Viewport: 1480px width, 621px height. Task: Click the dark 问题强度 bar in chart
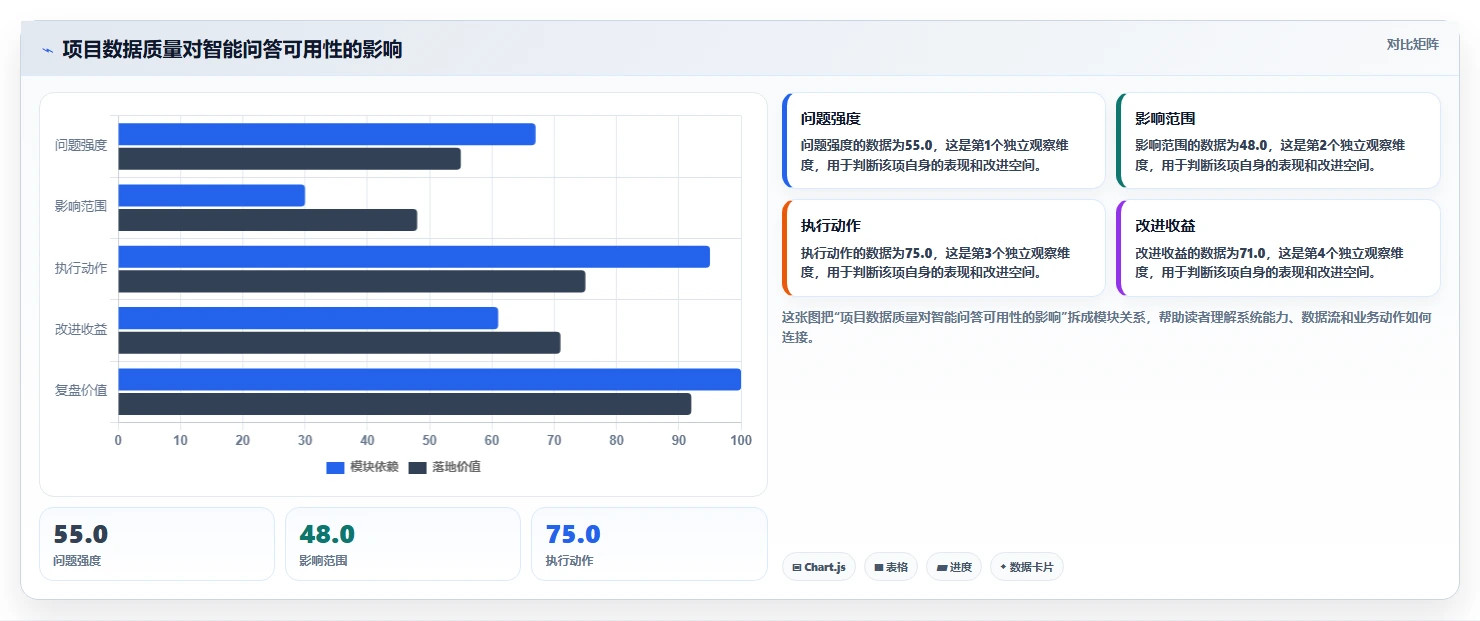[x=290, y=159]
